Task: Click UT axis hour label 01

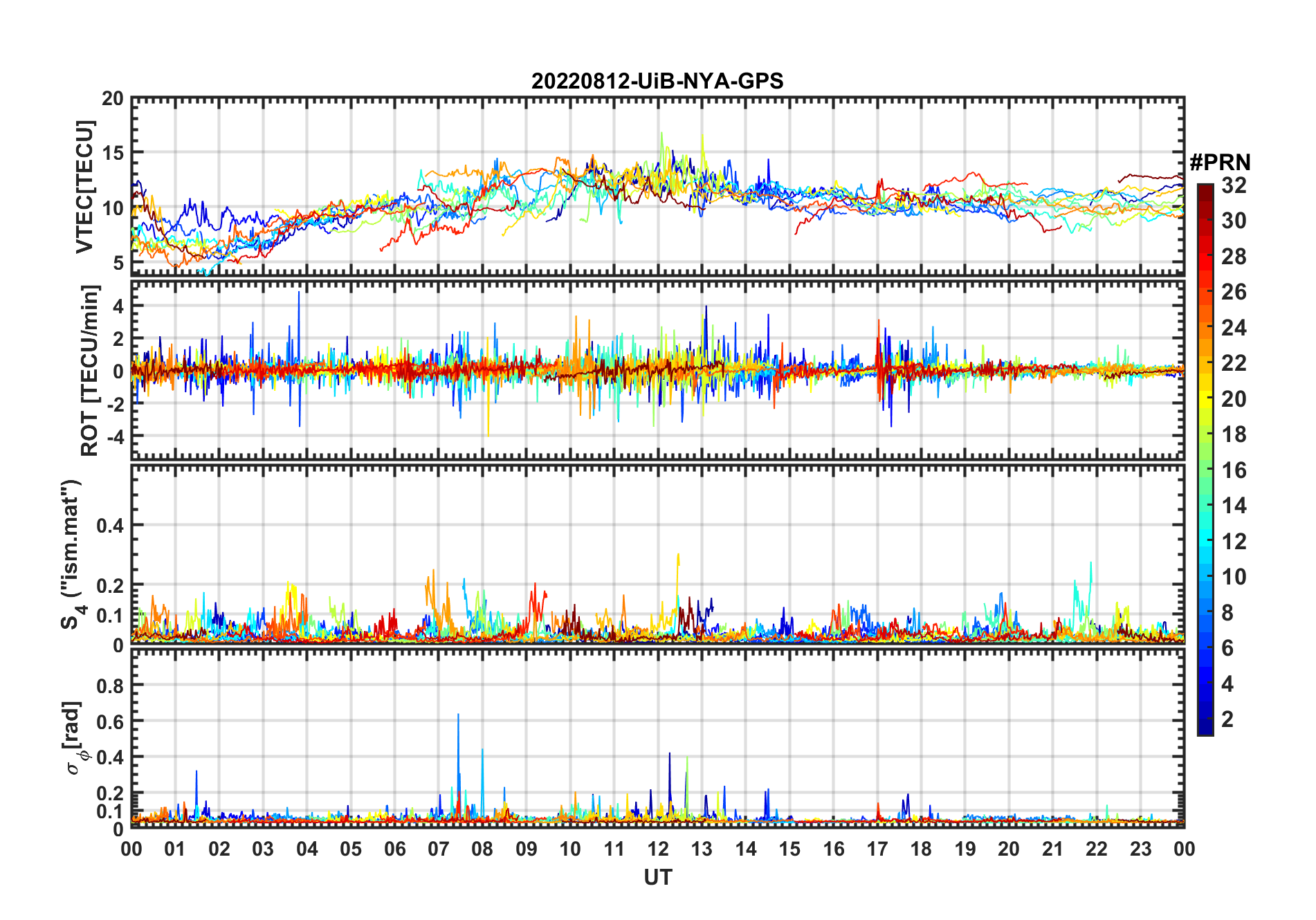Action: tap(175, 849)
